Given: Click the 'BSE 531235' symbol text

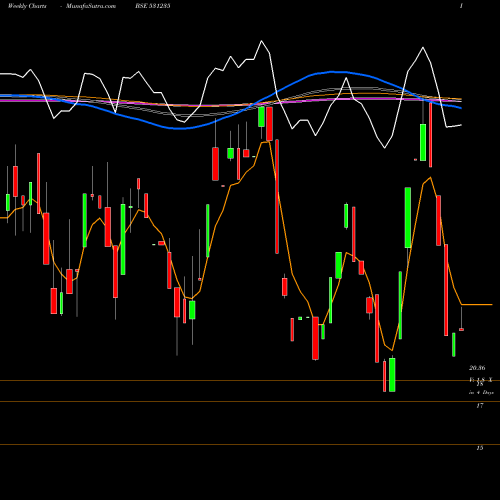Looking at the screenshot, I should coord(153,6).
